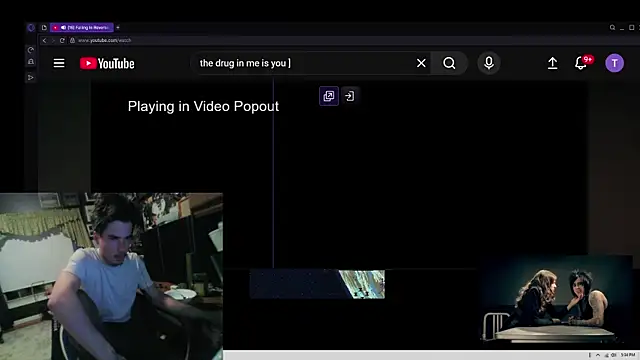Click the youtube.com address bar URL

tap(104, 40)
